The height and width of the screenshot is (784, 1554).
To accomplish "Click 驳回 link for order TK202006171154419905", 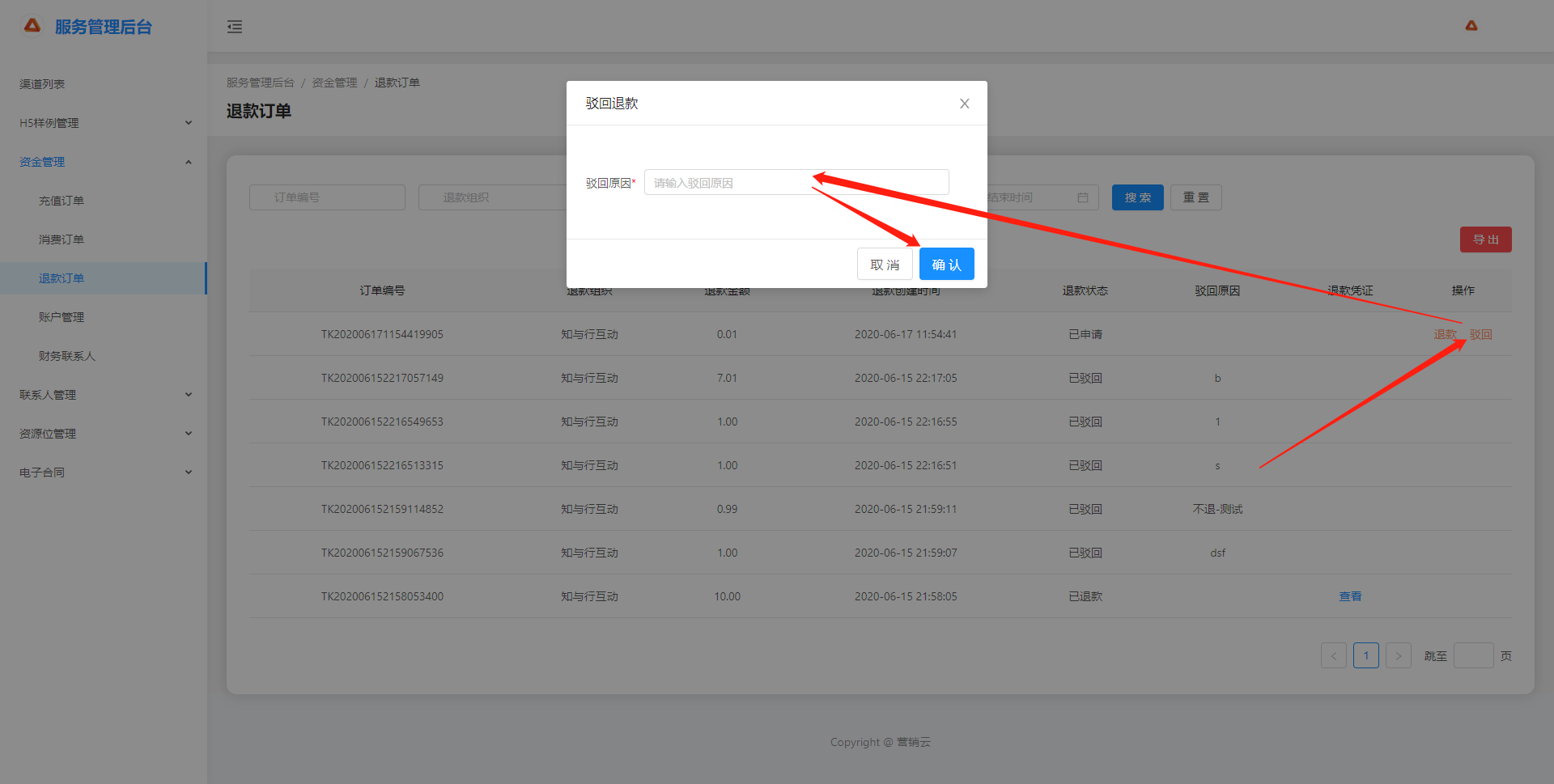I will (1481, 334).
